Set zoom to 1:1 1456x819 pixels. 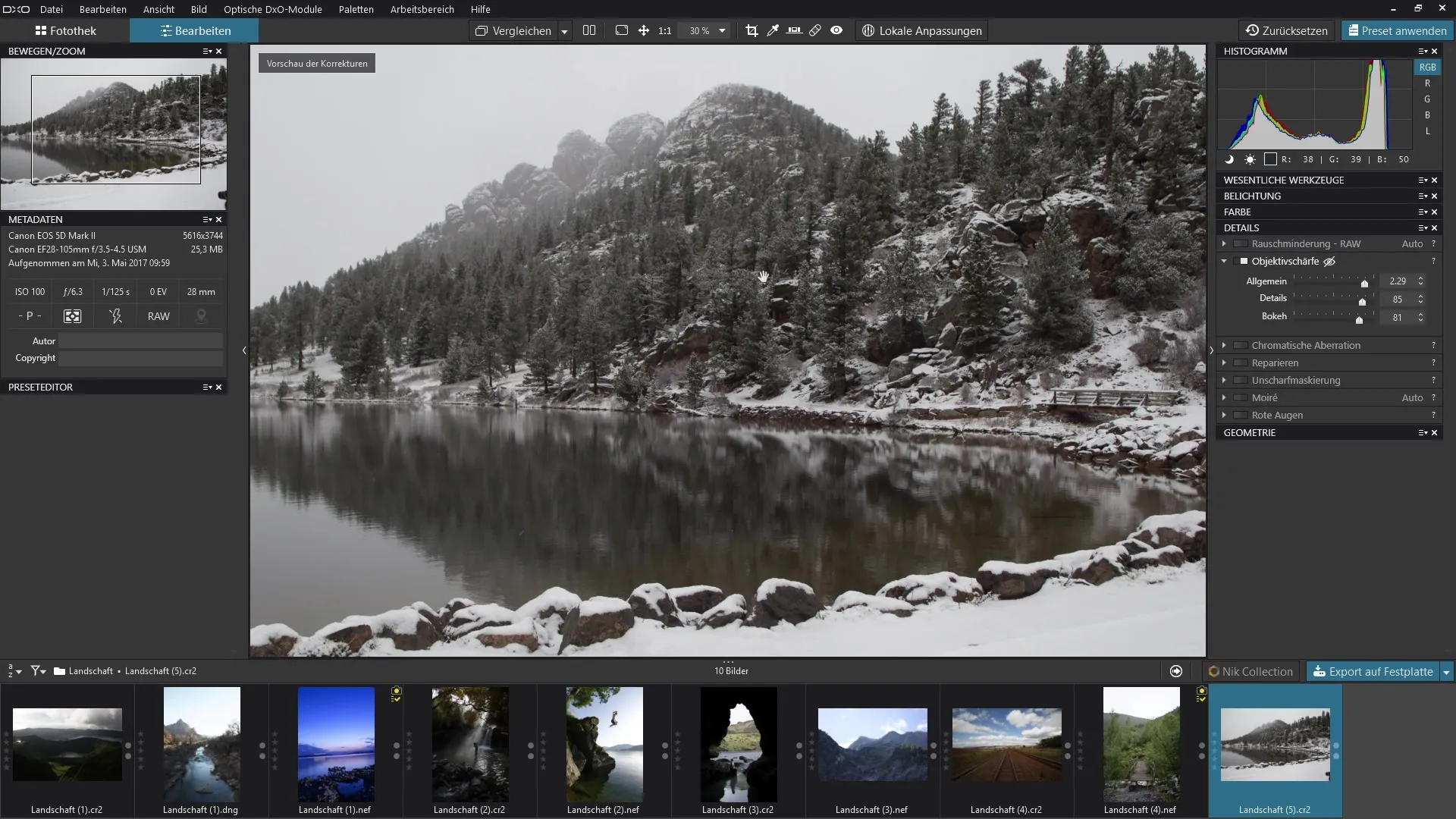click(665, 31)
